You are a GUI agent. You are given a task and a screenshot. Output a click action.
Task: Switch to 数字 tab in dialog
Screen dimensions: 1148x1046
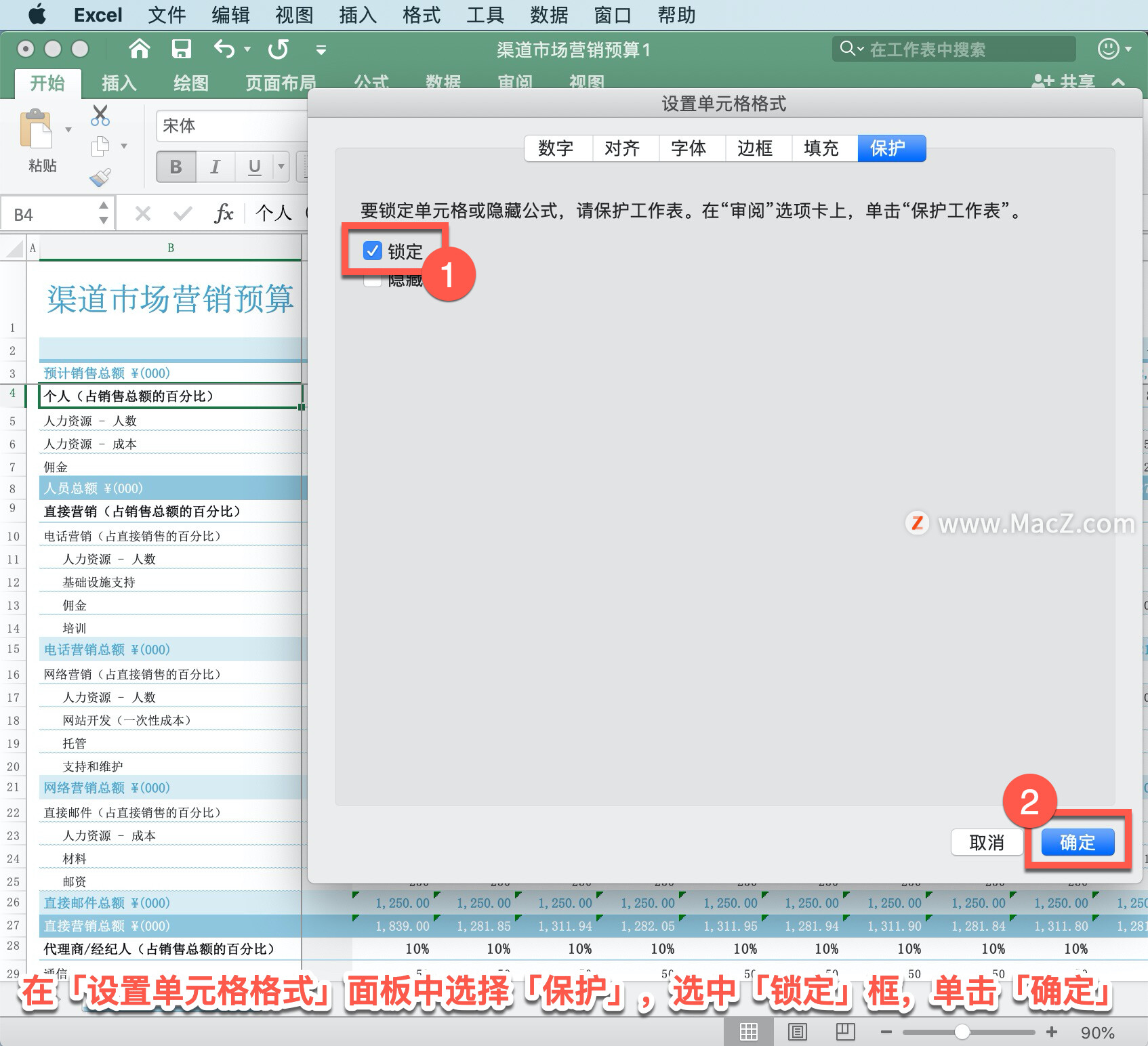(558, 148)
